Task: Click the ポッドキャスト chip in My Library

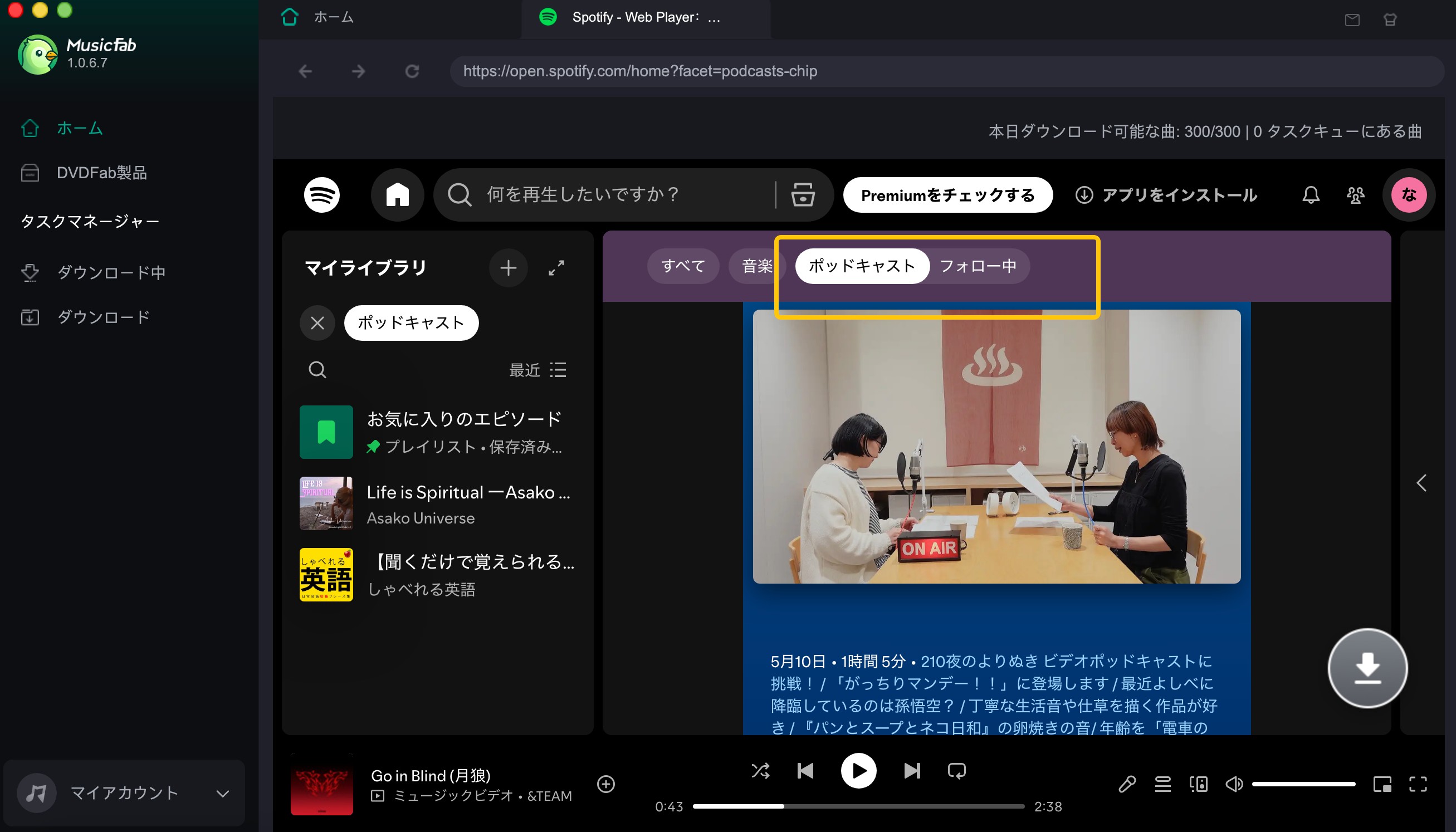Action: 412,324
